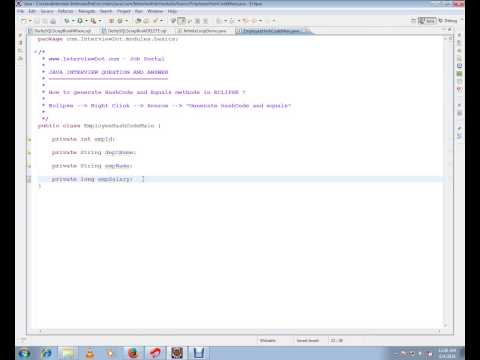Click the Search toolbar icon
This screenshot has width=480, height=360.
[155, 21]
